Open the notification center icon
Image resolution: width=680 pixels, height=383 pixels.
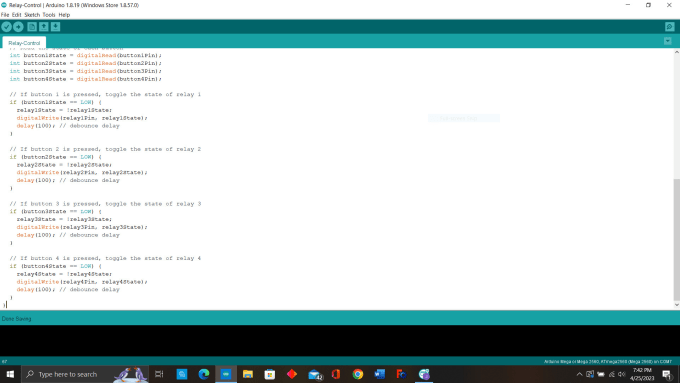667,374
